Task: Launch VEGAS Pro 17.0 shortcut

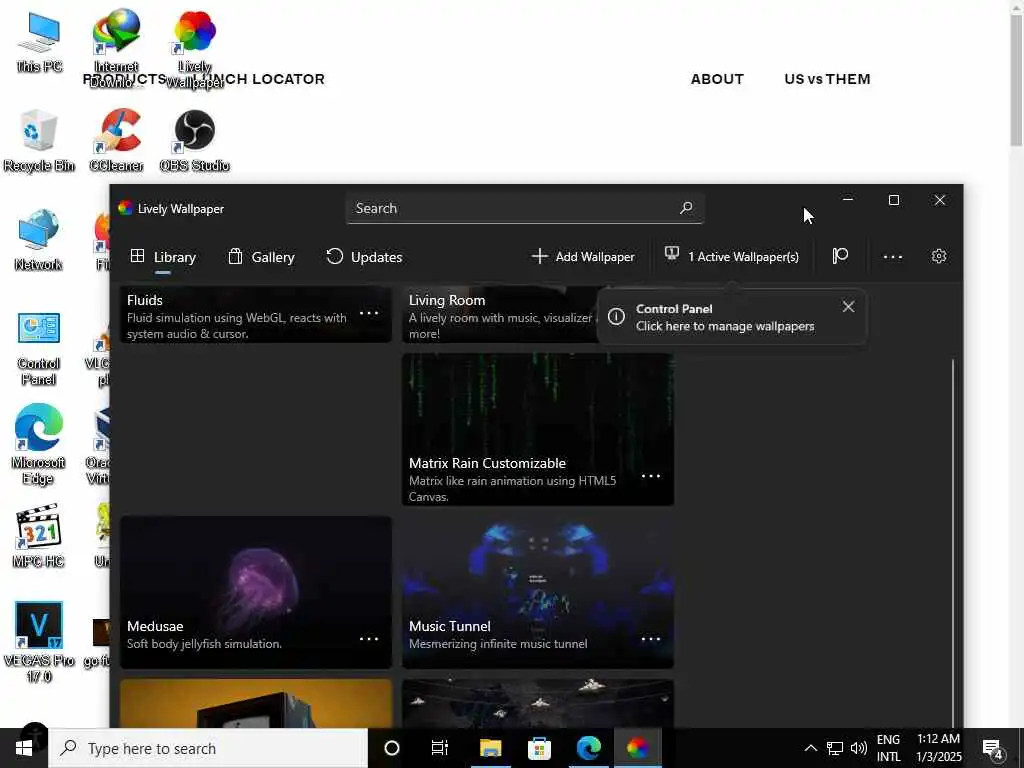Action: coord(39,641)
